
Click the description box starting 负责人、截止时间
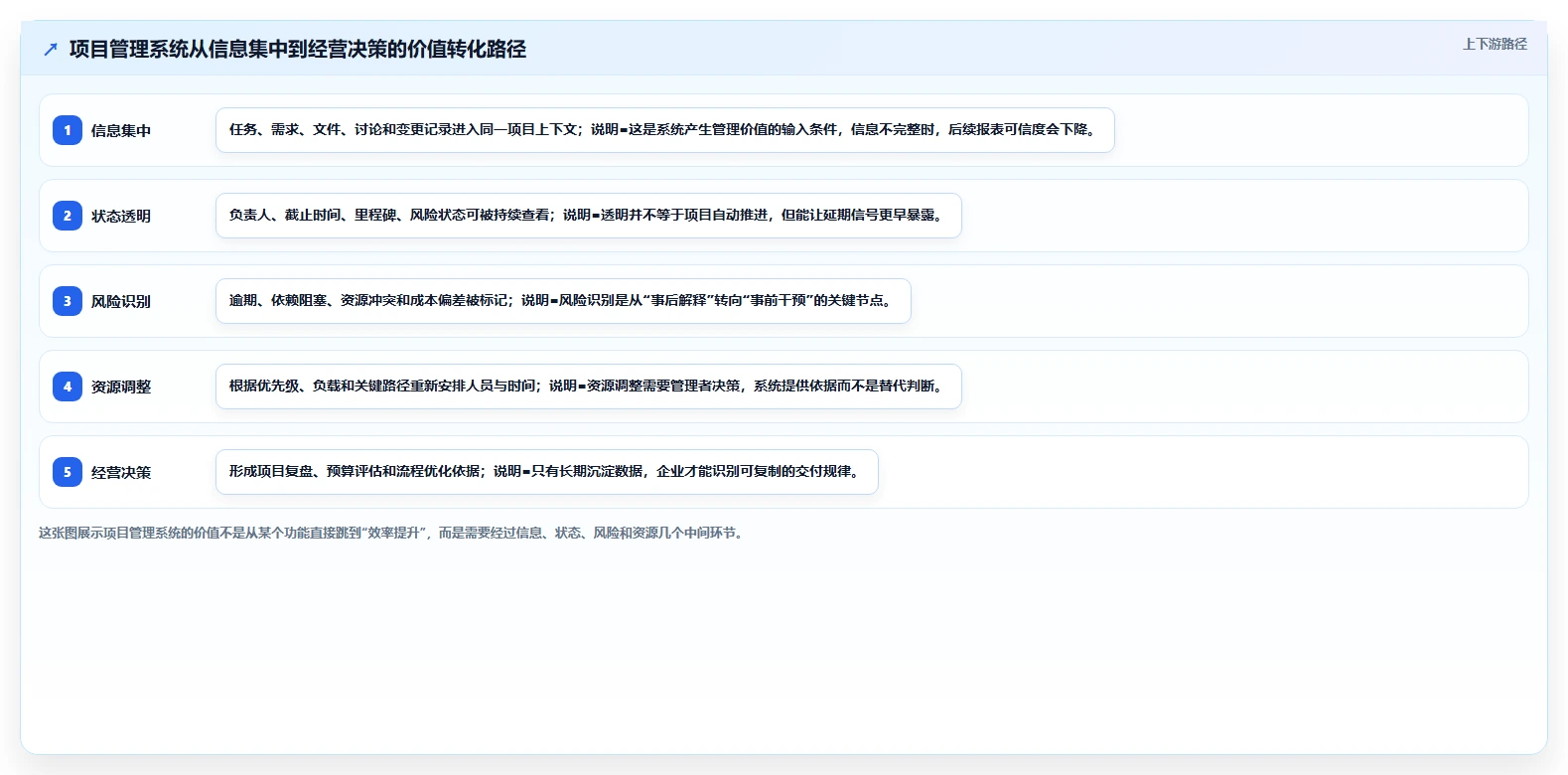tap(589, 216)
